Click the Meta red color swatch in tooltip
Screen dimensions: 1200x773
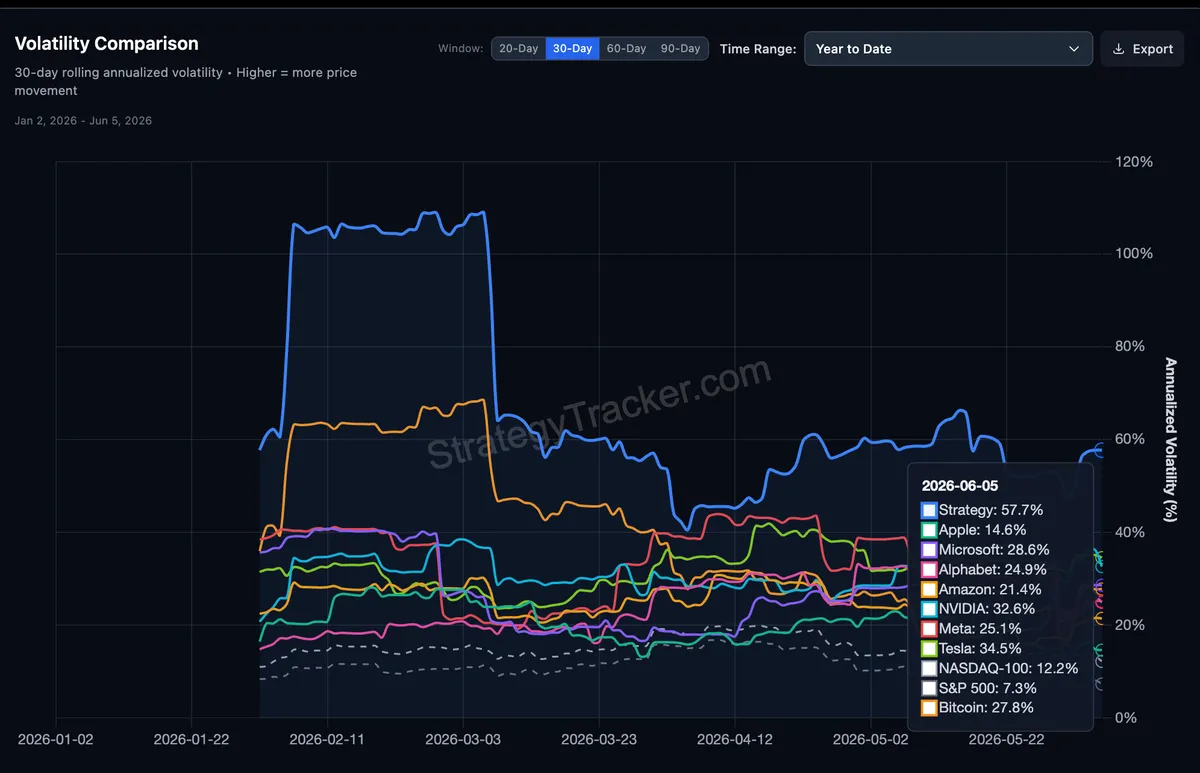click(x=929, y=629)
